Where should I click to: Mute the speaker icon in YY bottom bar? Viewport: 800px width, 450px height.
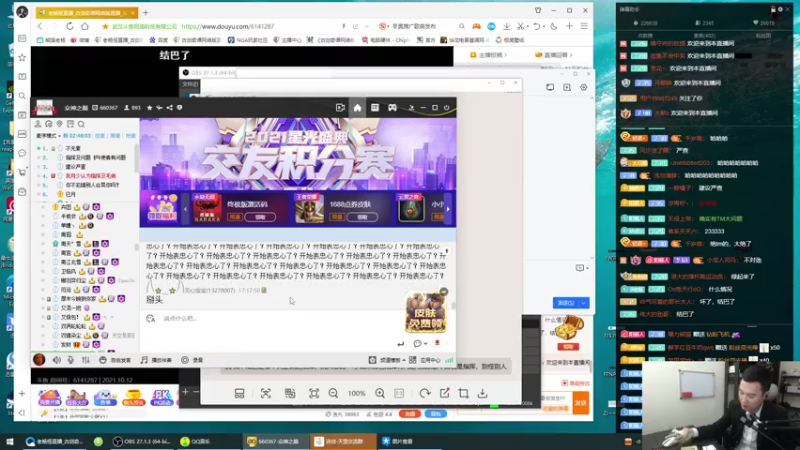coord(57,360)
